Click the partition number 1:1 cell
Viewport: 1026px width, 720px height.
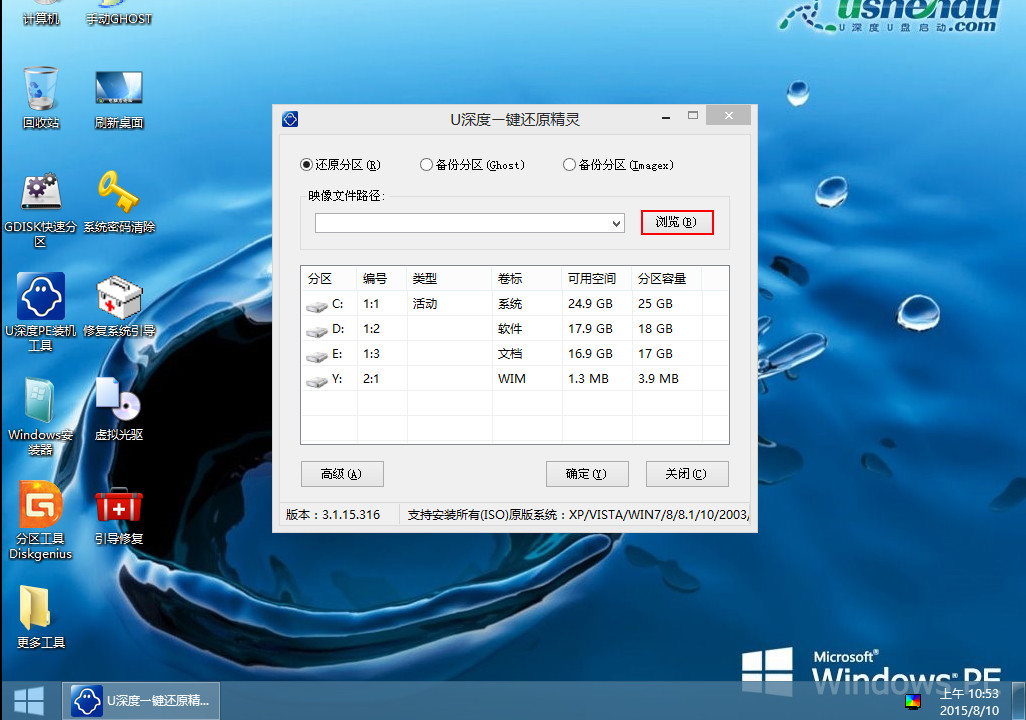[x=371, y=304]
